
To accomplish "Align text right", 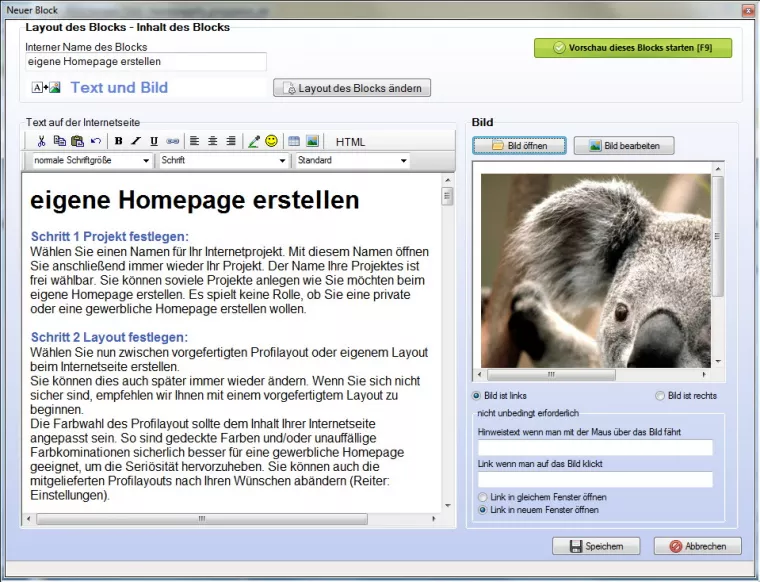I will [231, 141].
